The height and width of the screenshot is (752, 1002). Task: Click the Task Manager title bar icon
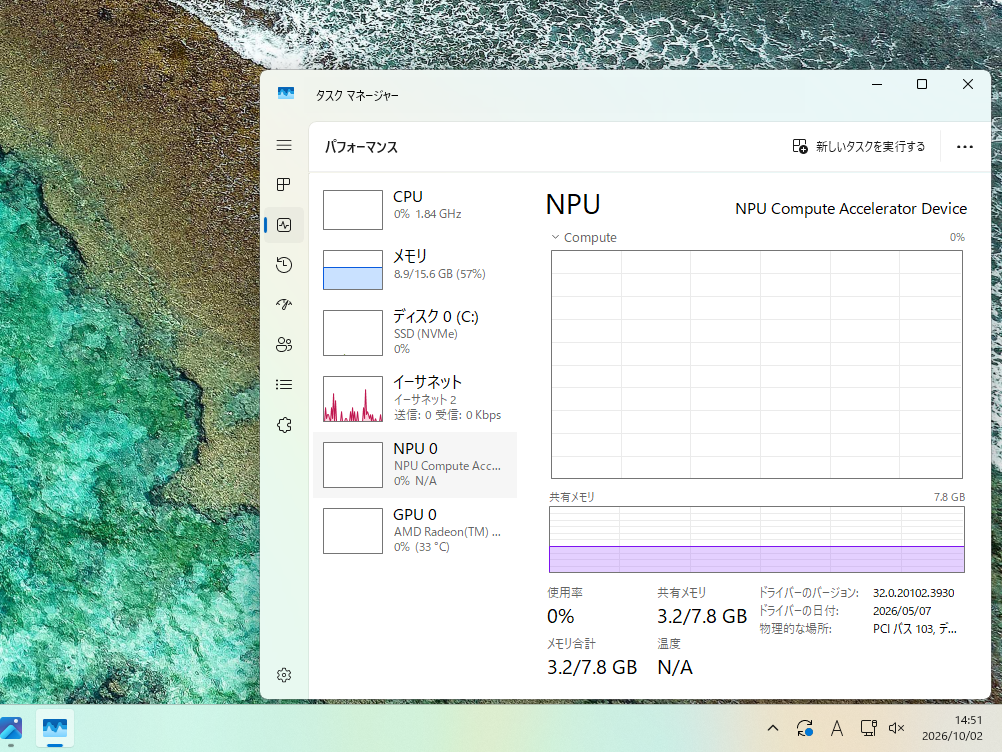pos(286,93)
